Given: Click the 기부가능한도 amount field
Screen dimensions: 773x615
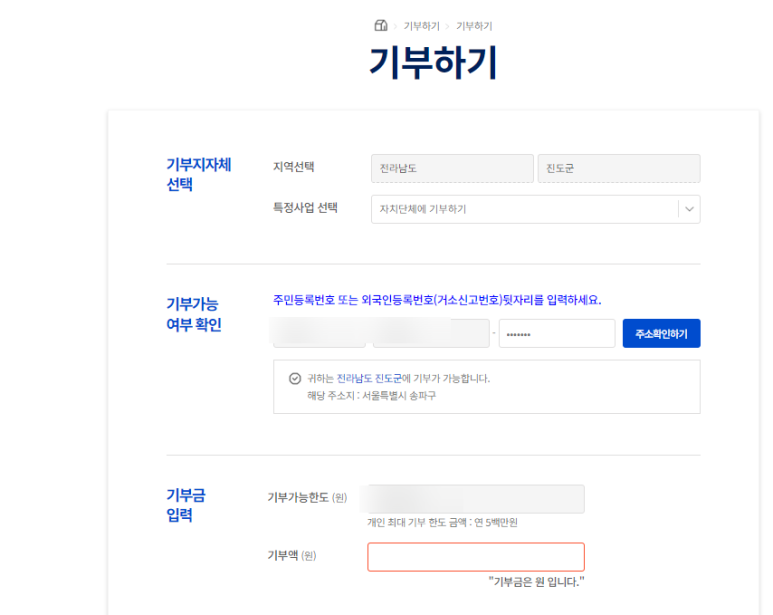Looking at the screenshot, I should (x=476, y=499).
